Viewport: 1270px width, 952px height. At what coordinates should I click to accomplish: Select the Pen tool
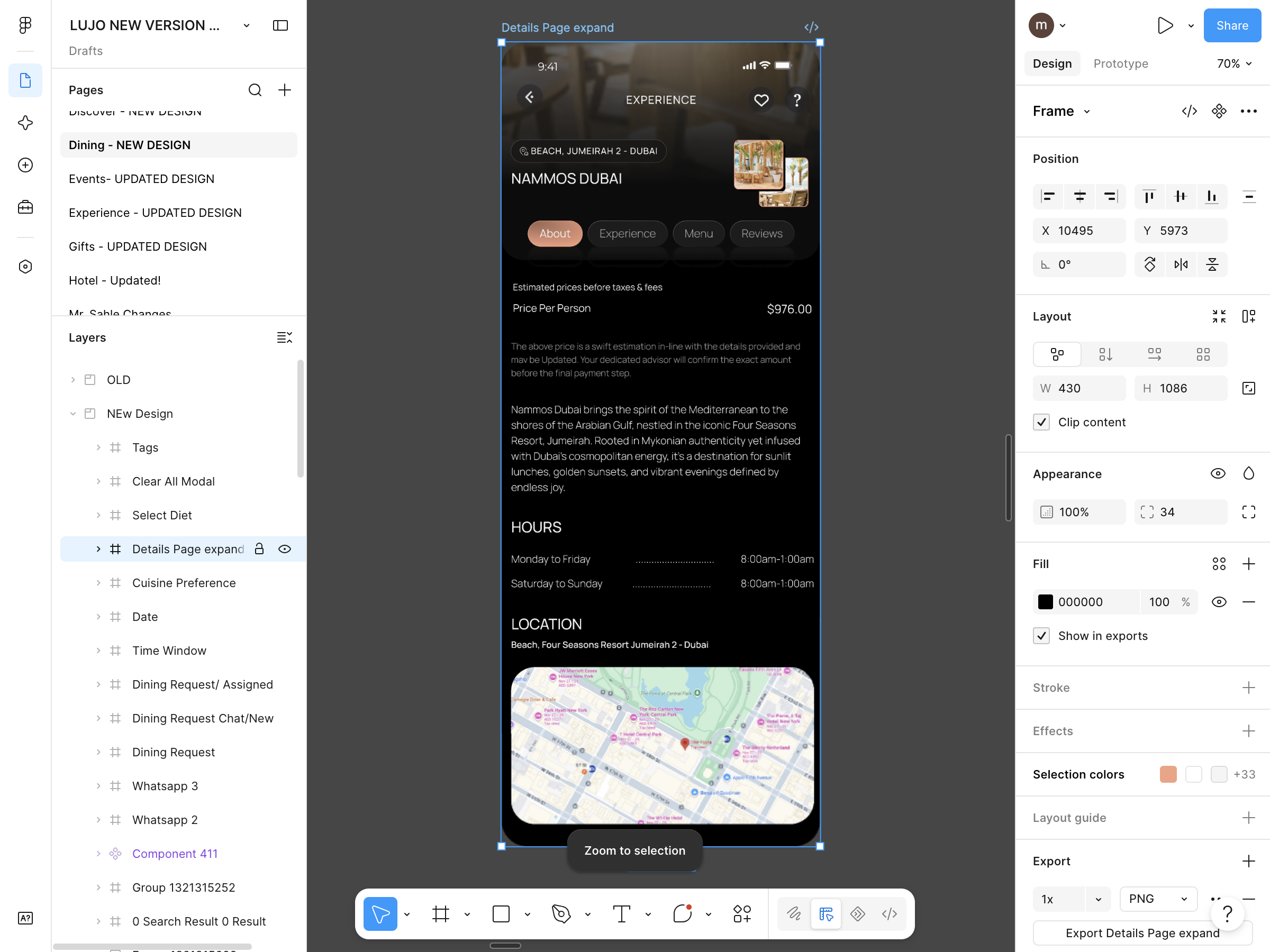pos(561,913)
